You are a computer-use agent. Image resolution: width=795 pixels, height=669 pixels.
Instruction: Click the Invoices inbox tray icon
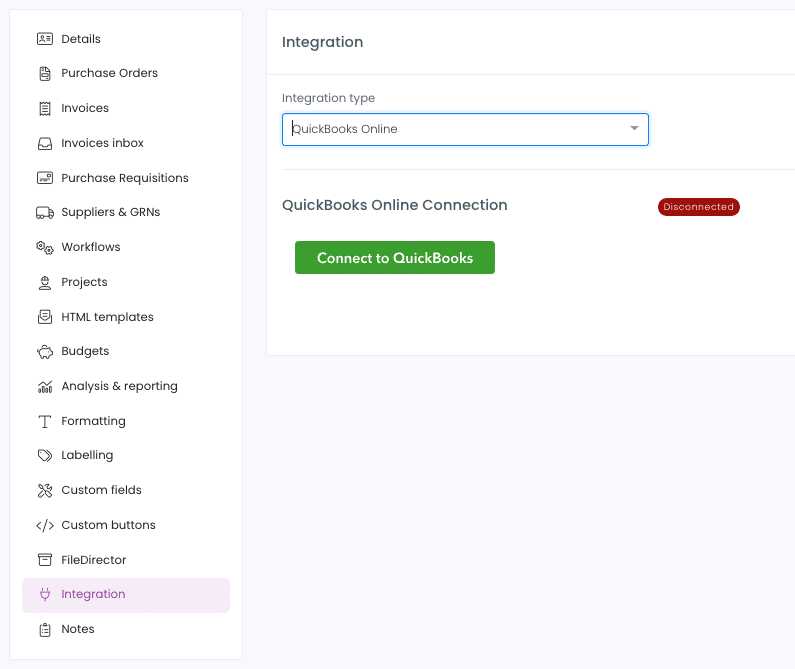pos(45,144)
